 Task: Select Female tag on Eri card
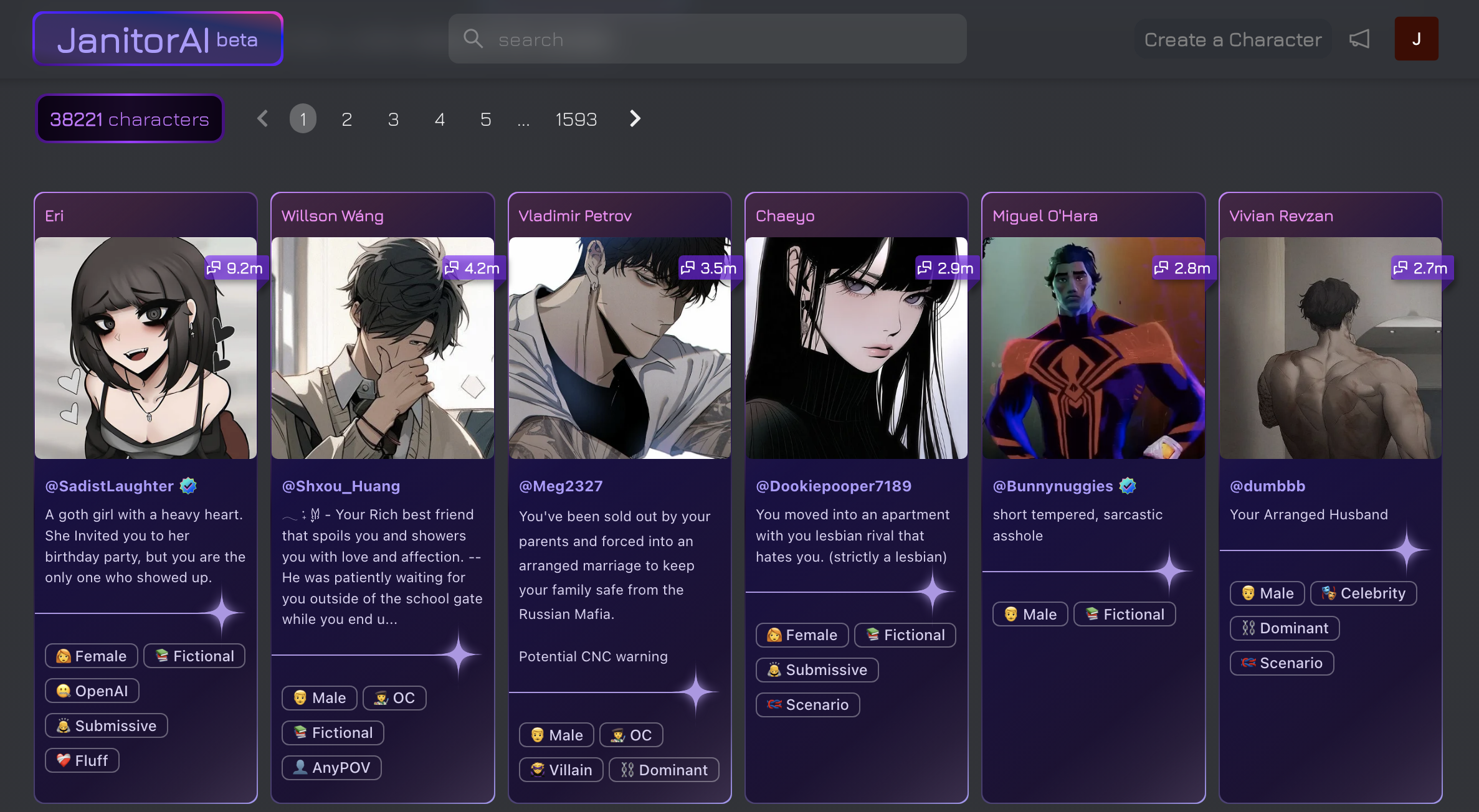click(x=92, y=656)
